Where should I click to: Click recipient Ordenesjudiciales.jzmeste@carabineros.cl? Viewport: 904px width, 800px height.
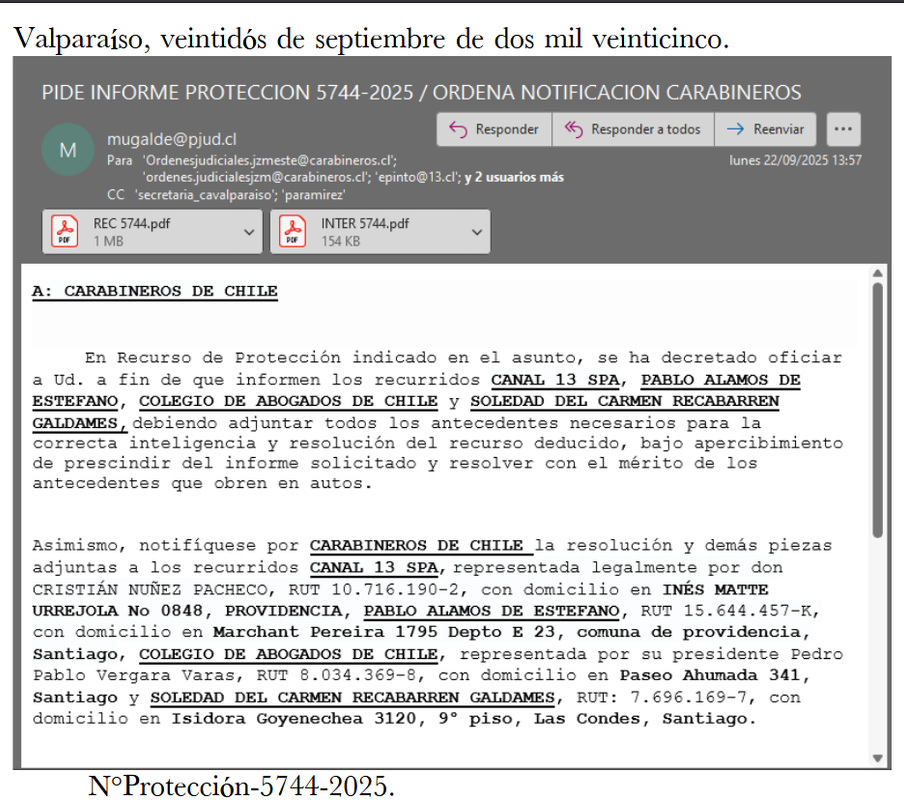pyautogui.click(x=269, y=160)
